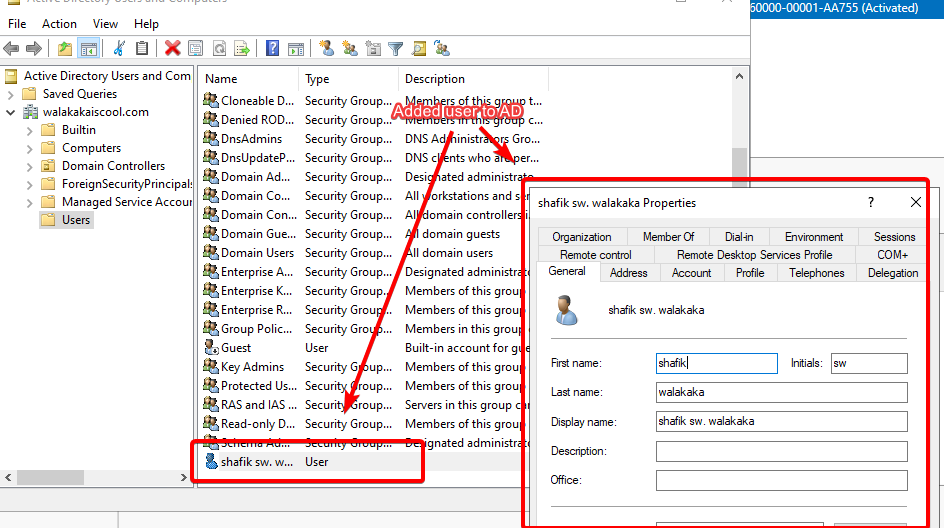Viewport: 944px width, 528px height.
Task: Expand the Computers folder
Action: (x=30, y=149)
